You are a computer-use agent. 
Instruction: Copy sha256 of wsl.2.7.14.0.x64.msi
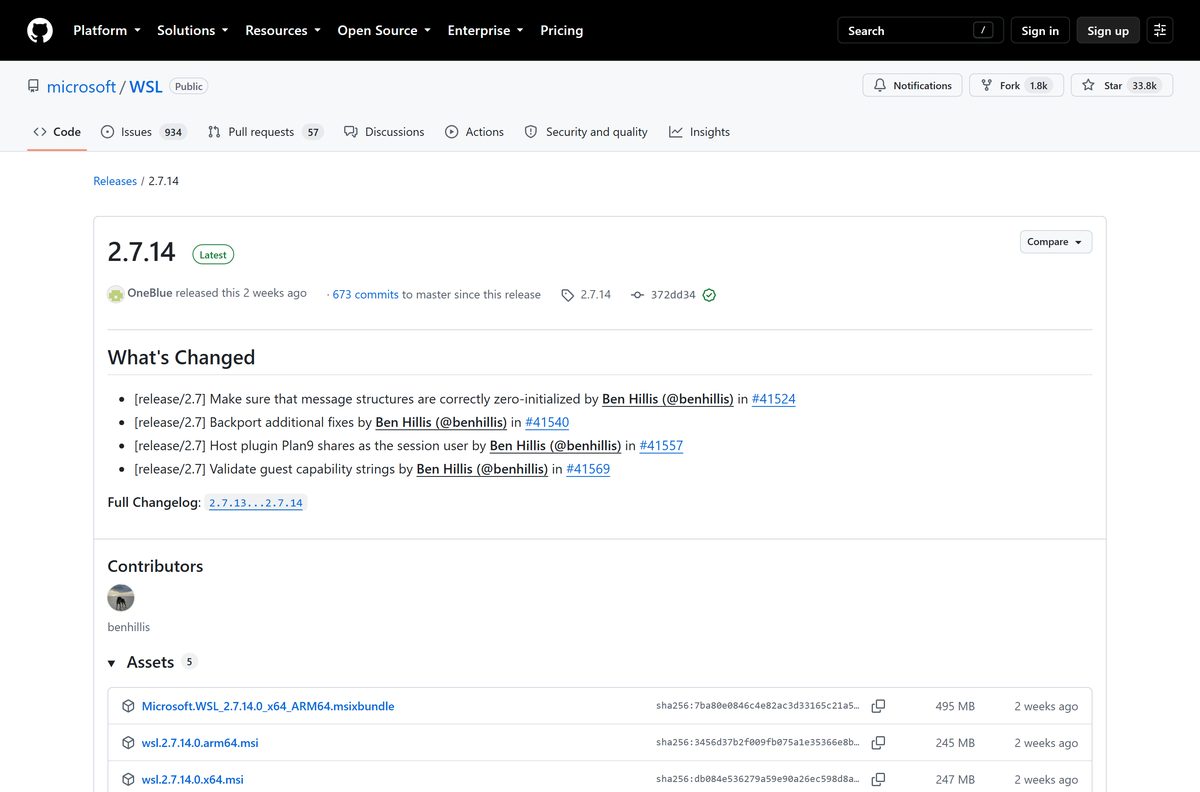(878, 779)
